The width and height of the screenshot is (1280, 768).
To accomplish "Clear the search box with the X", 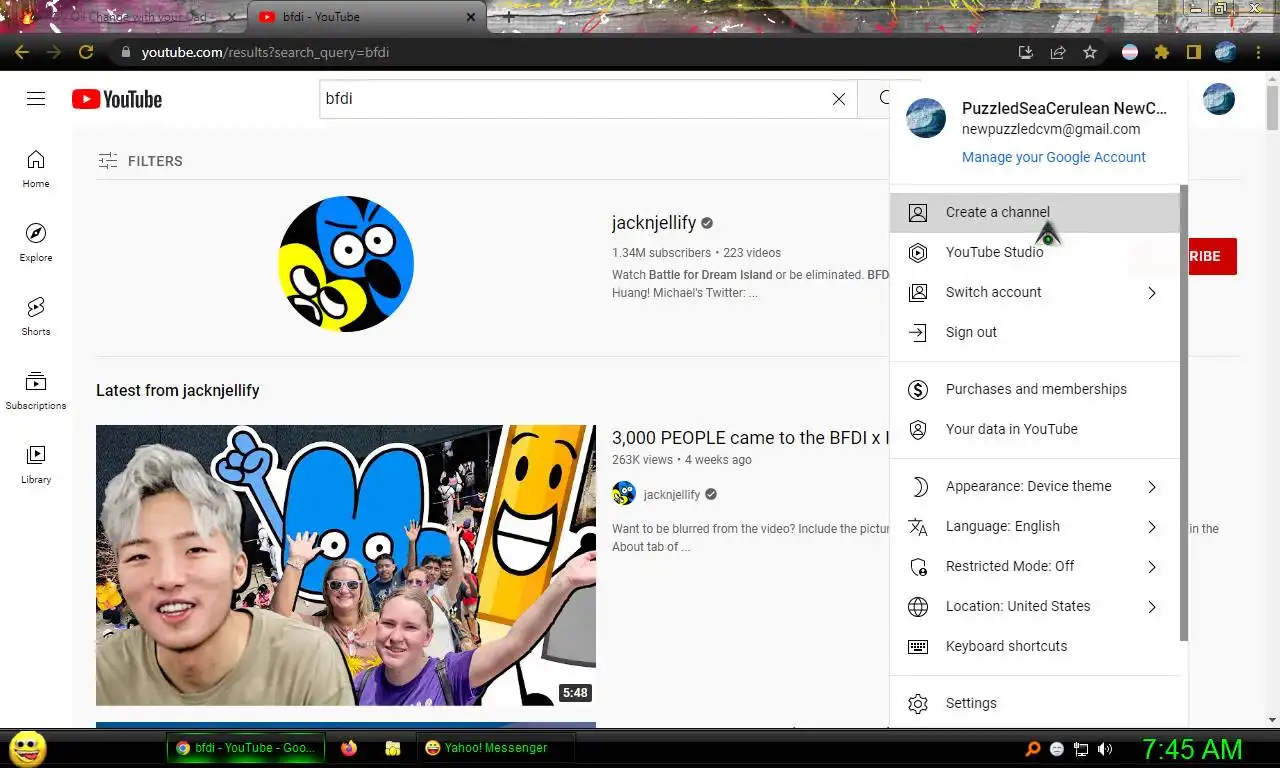I will click(x=839, y=99).
